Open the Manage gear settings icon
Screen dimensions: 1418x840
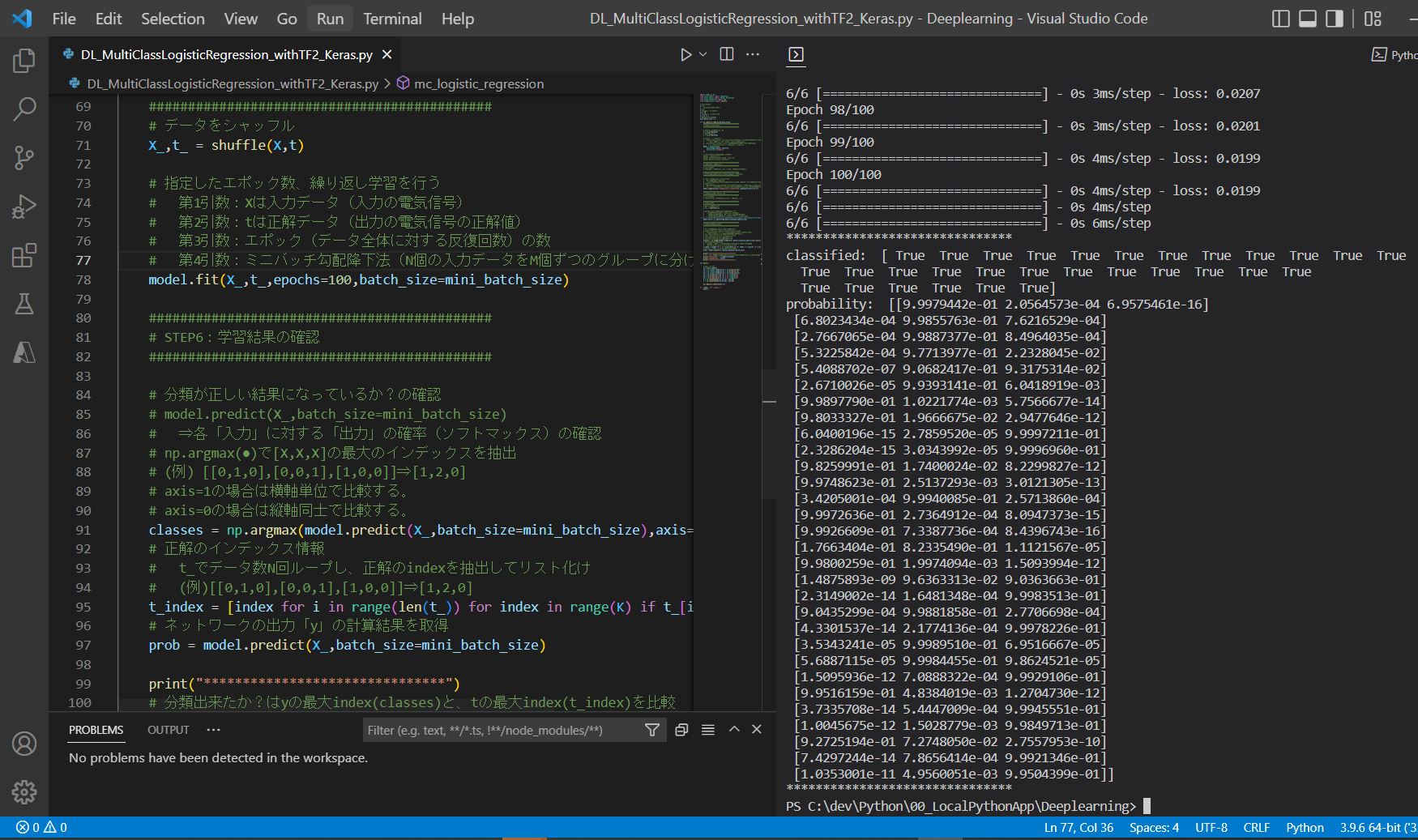[x=24, y=792]
